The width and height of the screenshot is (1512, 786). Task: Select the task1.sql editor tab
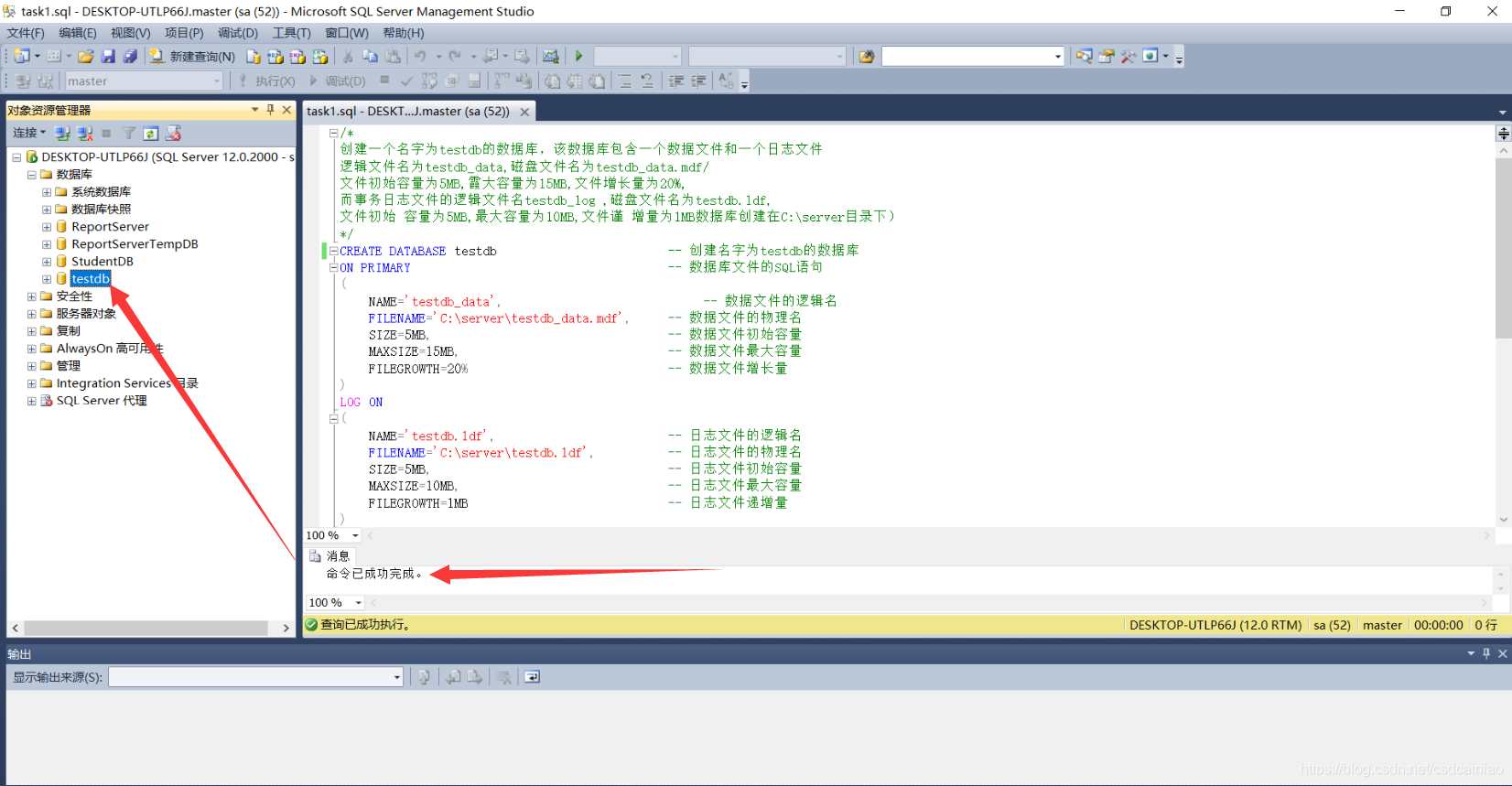coord(408,111)
